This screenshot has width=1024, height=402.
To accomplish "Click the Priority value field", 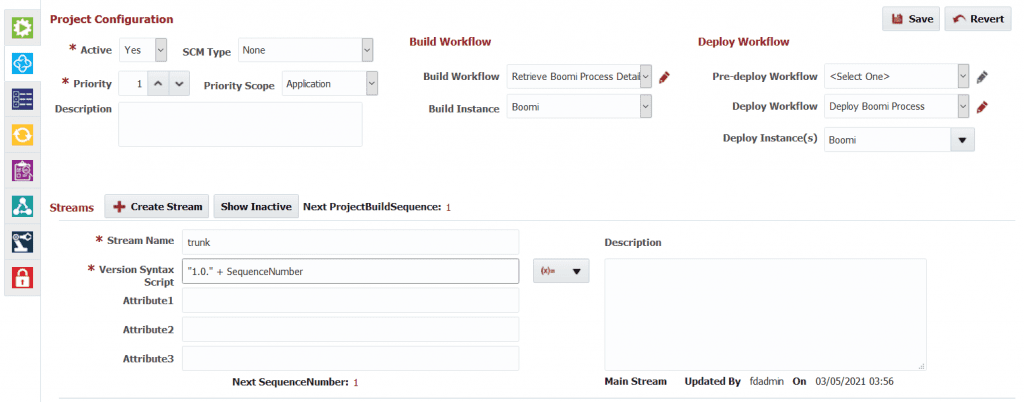I will point(133,84).
